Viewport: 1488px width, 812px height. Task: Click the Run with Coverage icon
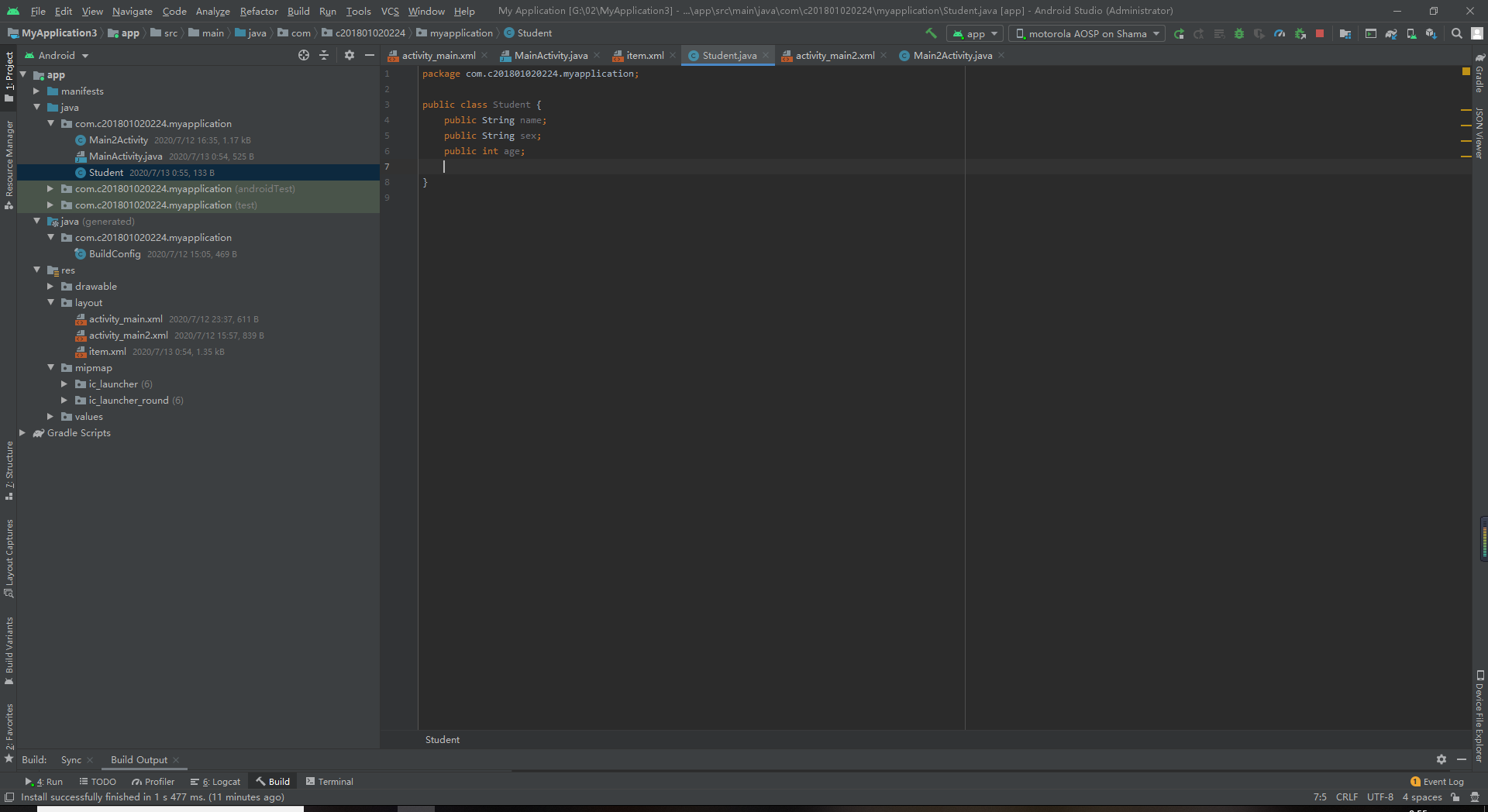[x=1259, y=33]
